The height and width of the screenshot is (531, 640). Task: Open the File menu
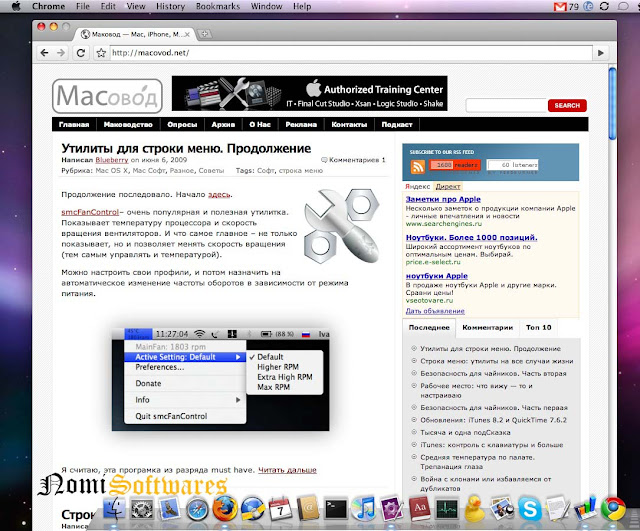pos(83,6)
